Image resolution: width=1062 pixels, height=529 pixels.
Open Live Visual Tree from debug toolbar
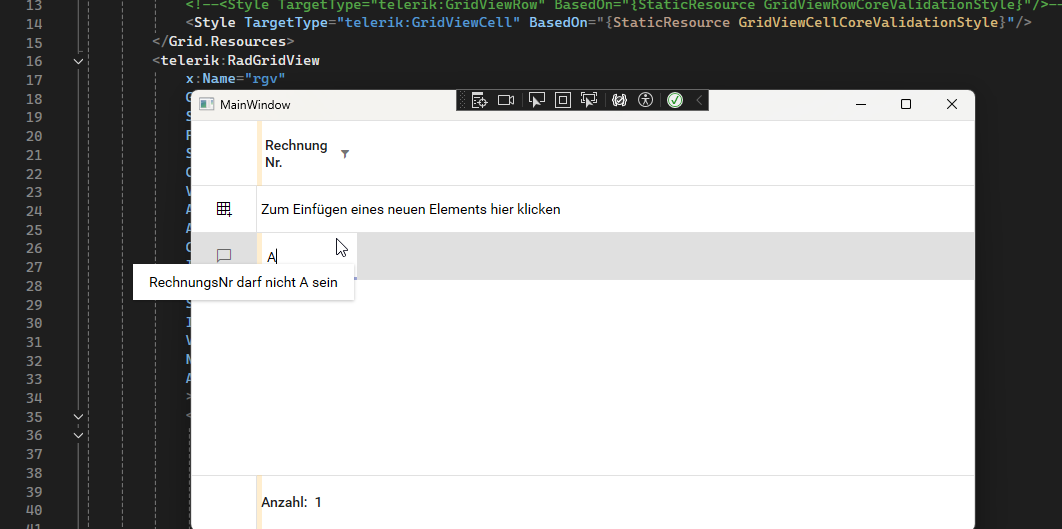pyautogui.click(x=479, y=100)
